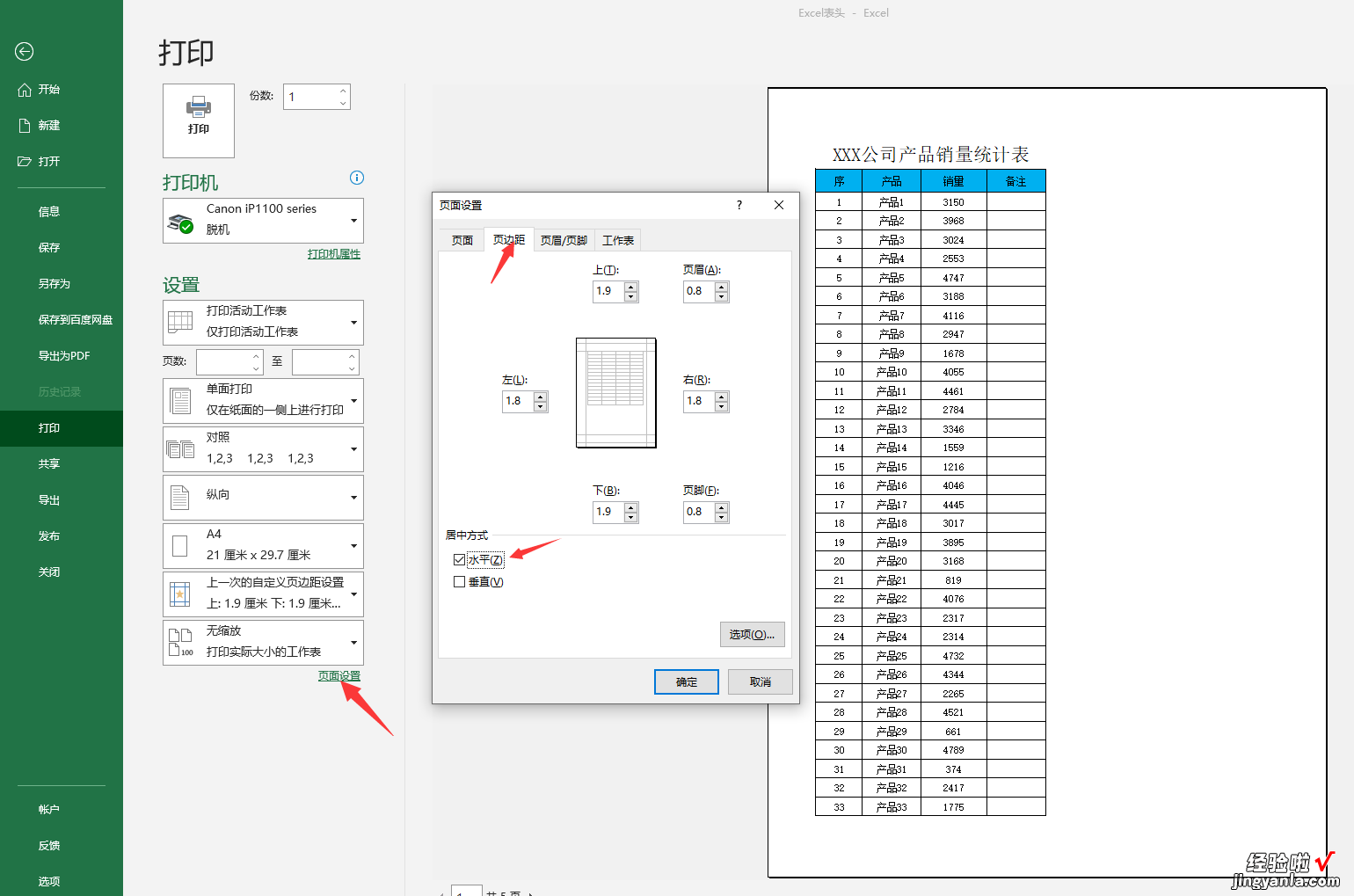Select 帐户 in the sidebar

[x=49, y=809]
